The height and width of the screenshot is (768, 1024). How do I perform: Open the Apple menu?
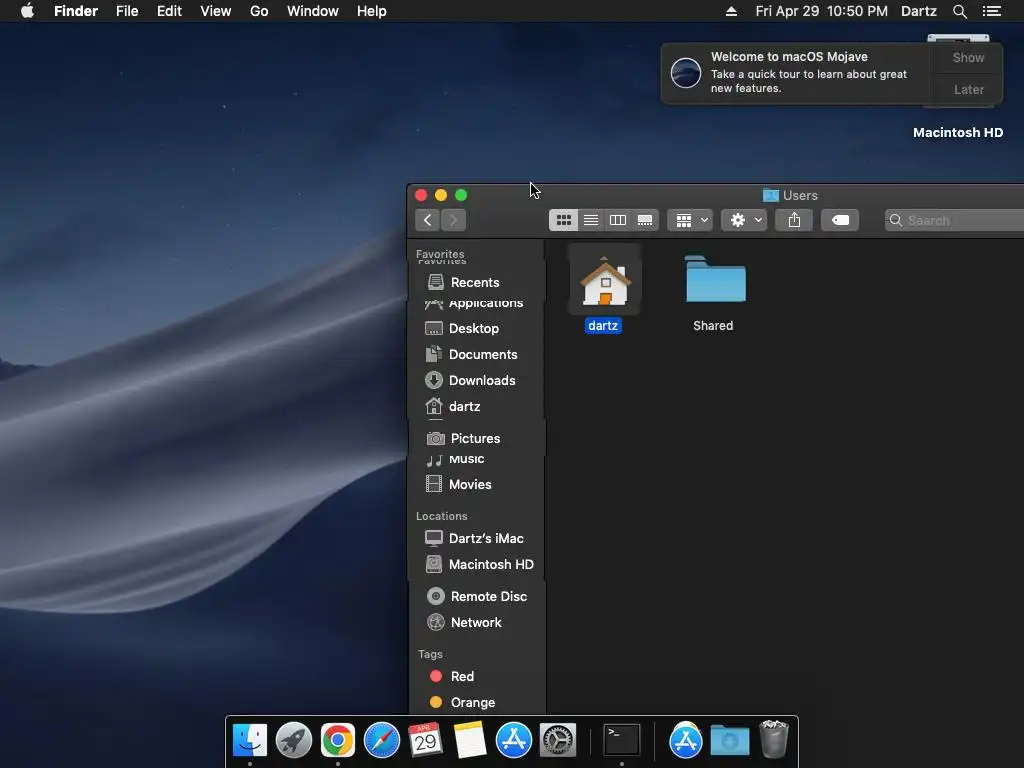point(27,11)
